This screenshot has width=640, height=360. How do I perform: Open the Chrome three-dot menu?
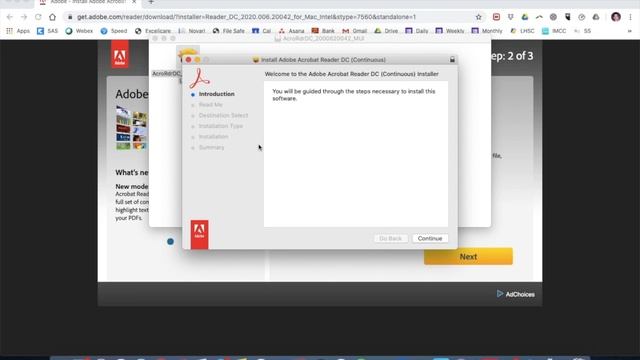click(x=631, y=17)
